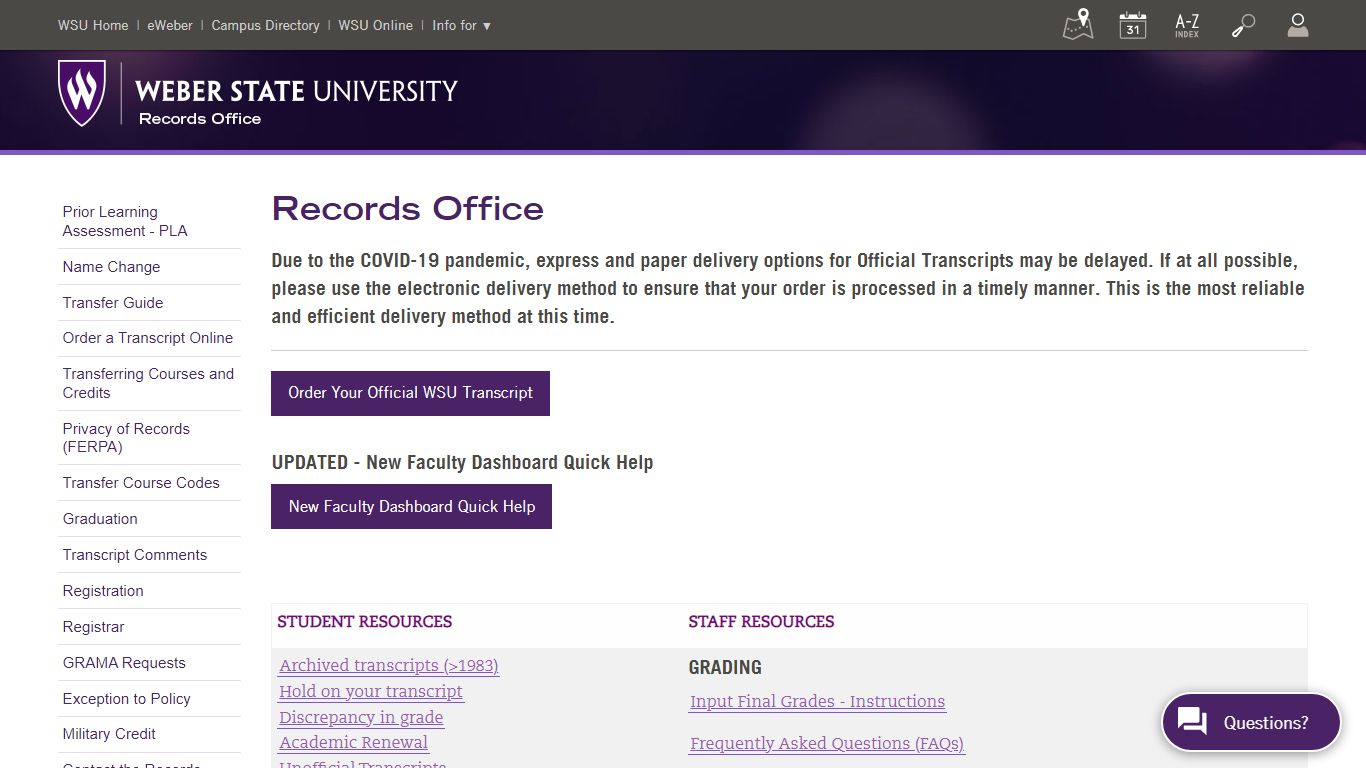Open the A-Z index icon
Image resolution: width=1366 pixels, height=768 pixels.
pos(1187,25)
